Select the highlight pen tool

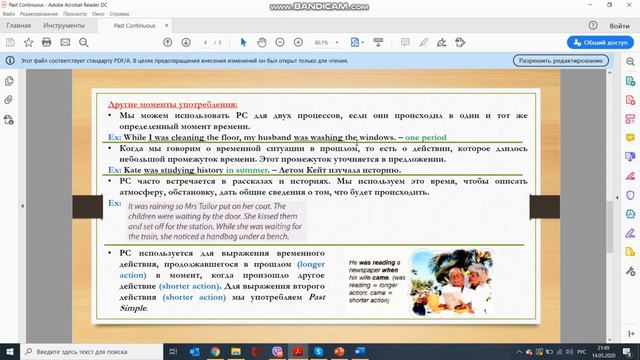(x=424, y=42)
